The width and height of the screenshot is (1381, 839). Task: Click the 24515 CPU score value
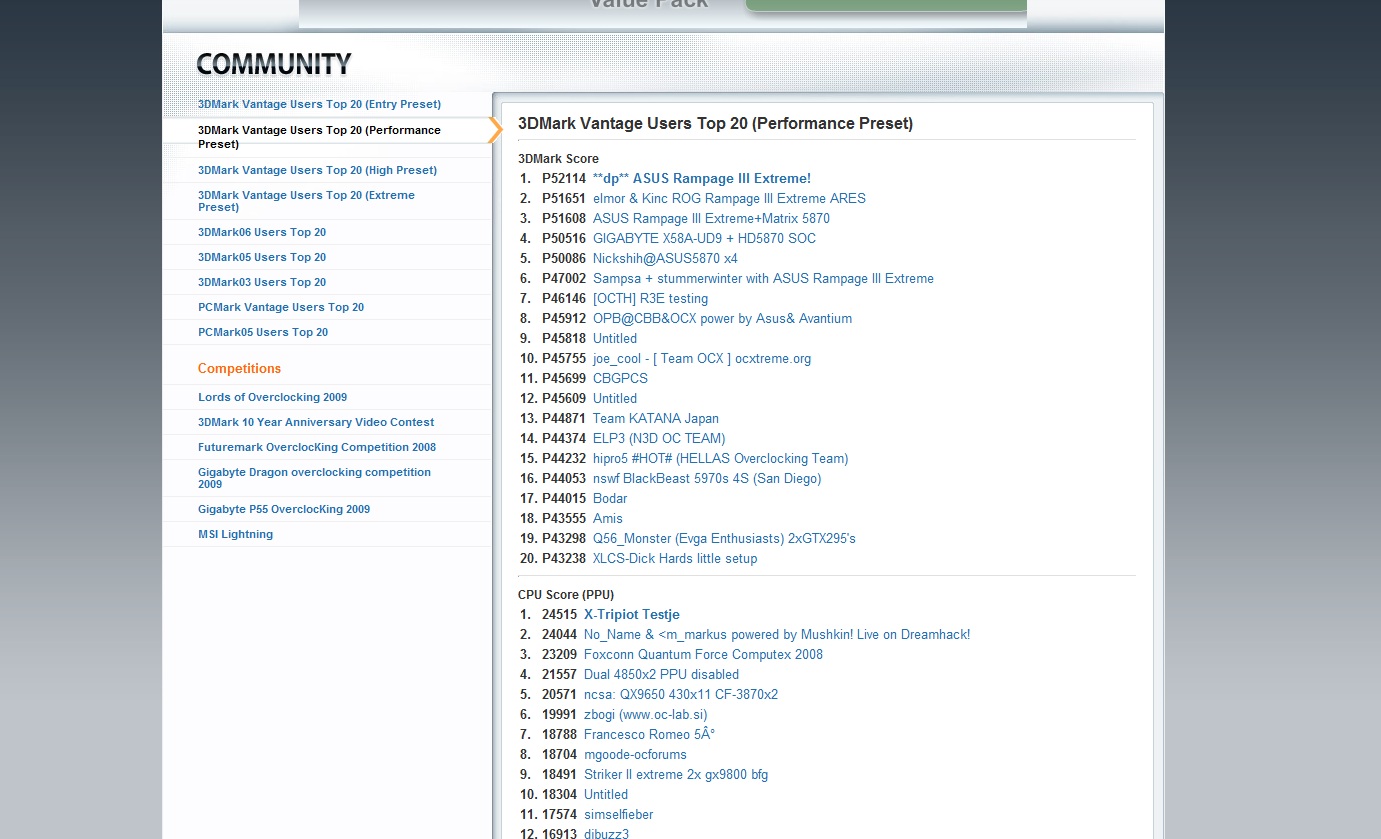coord(560,614)
